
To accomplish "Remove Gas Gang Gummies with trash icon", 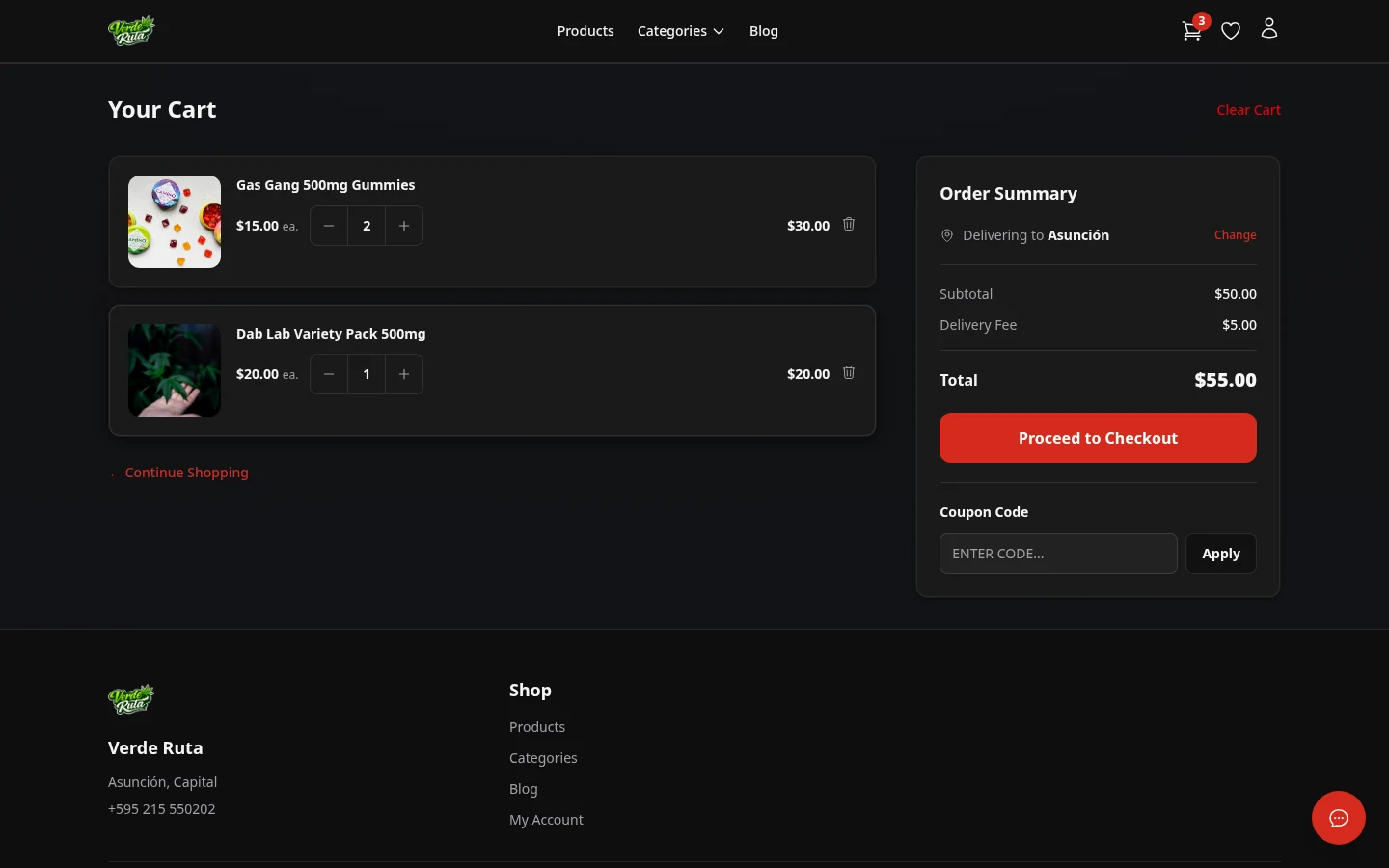I will (849, 224).
